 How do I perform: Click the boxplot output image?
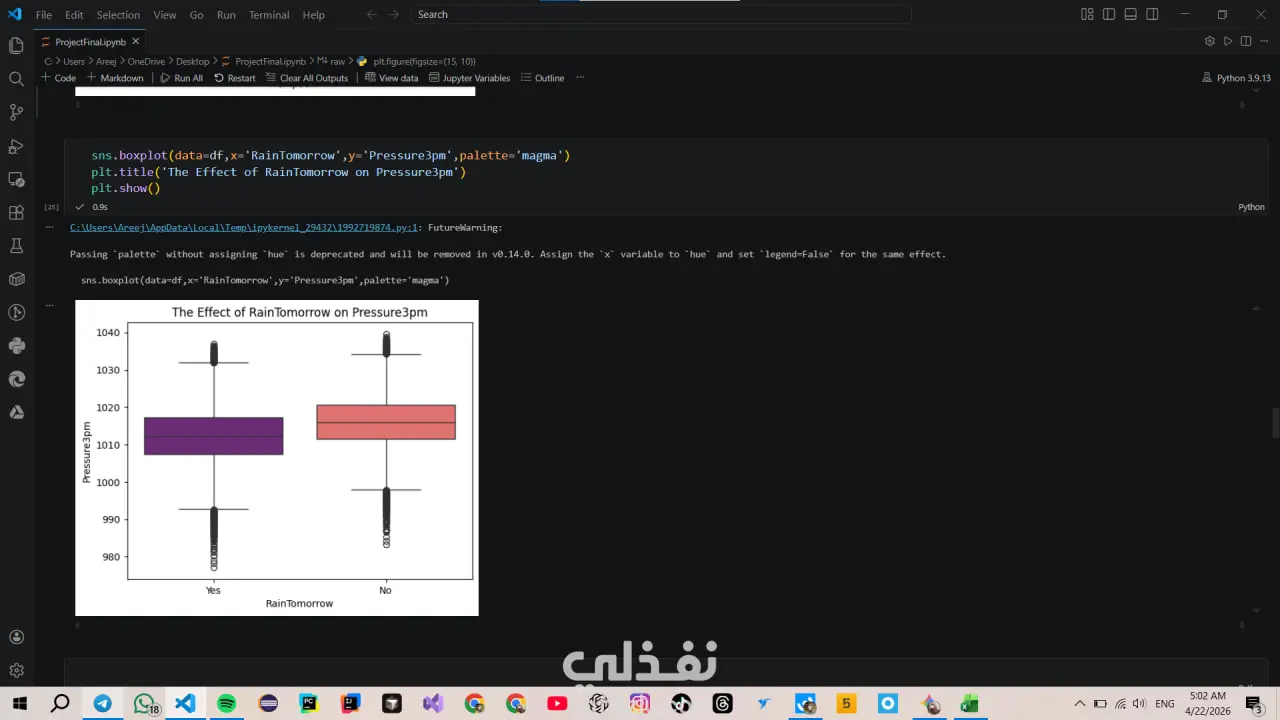tap(277, 458)
